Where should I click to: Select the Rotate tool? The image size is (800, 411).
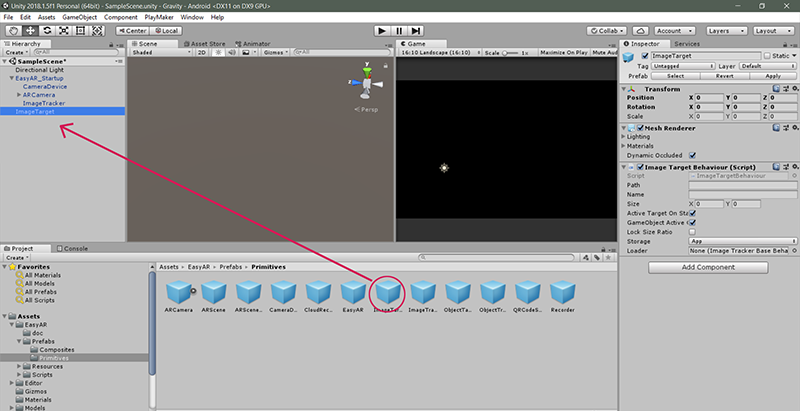click(x=47, y=31)
